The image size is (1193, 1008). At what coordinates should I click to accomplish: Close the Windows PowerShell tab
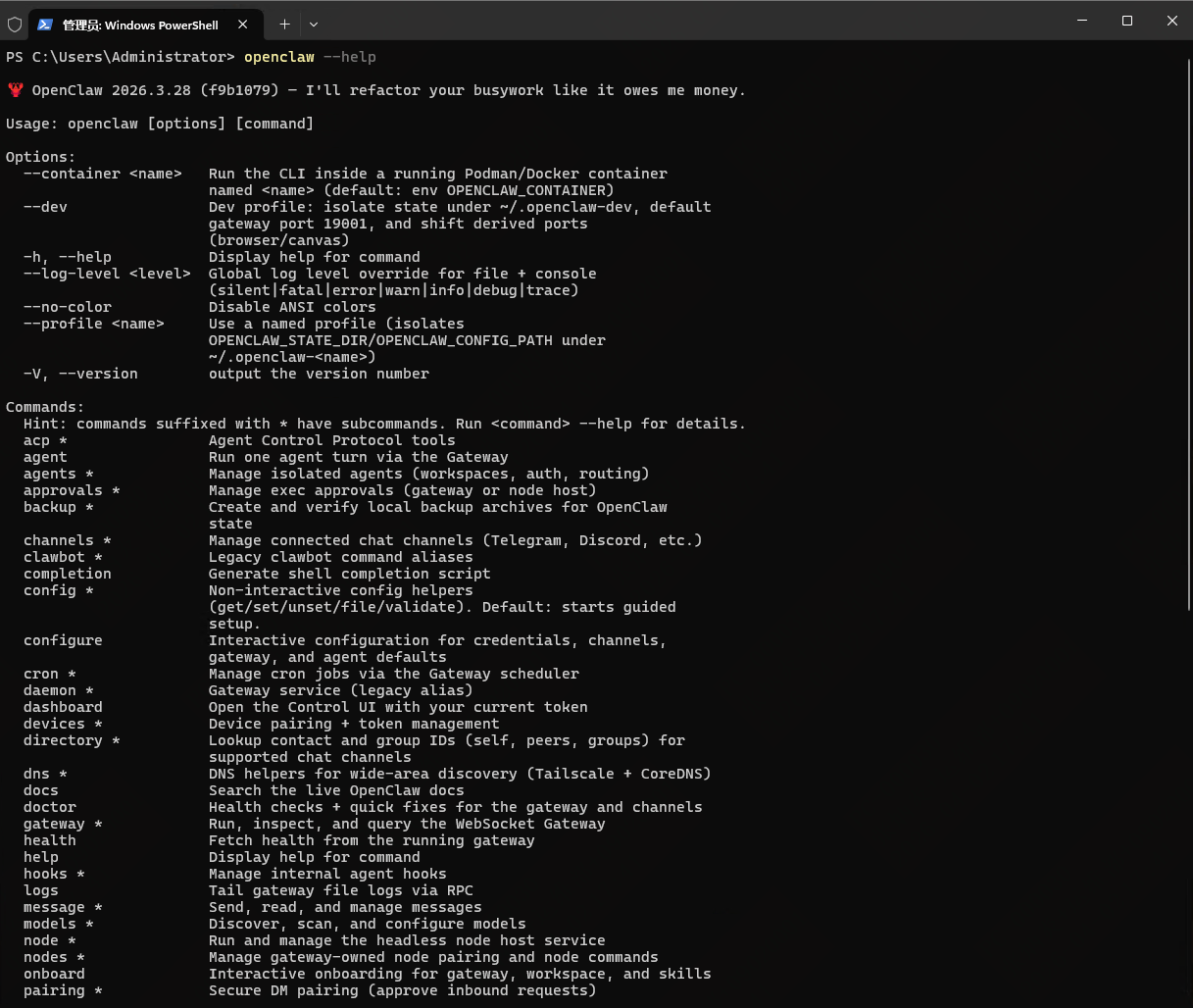(243, 24)
